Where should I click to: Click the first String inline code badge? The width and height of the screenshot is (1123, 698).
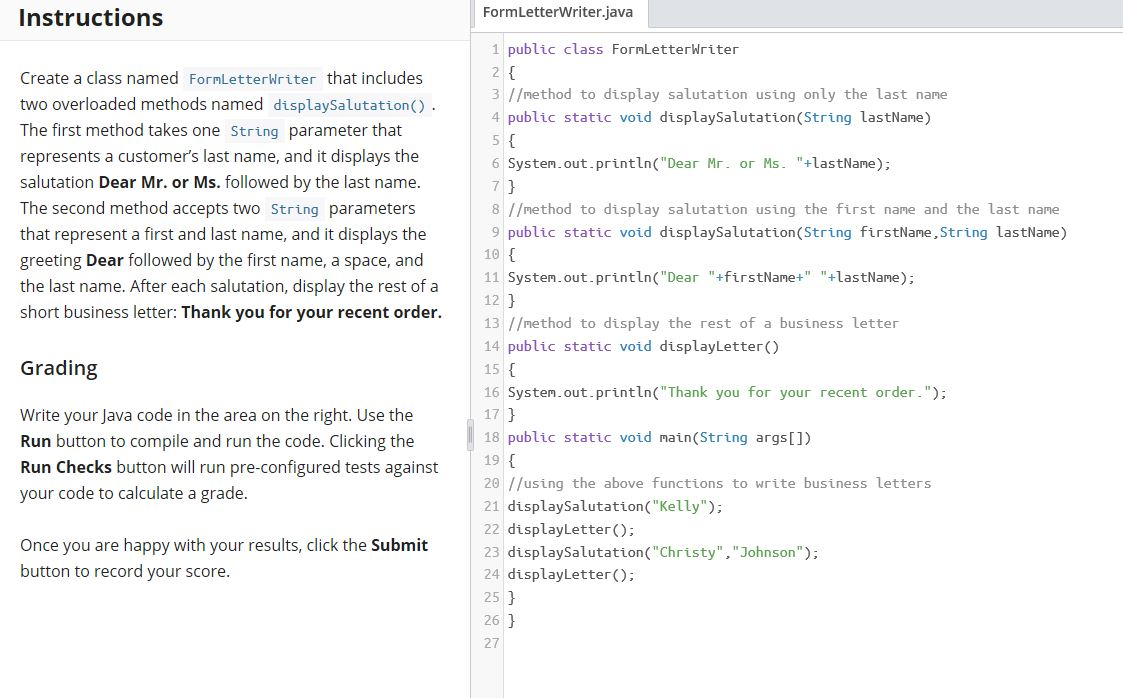coord(255,130)
